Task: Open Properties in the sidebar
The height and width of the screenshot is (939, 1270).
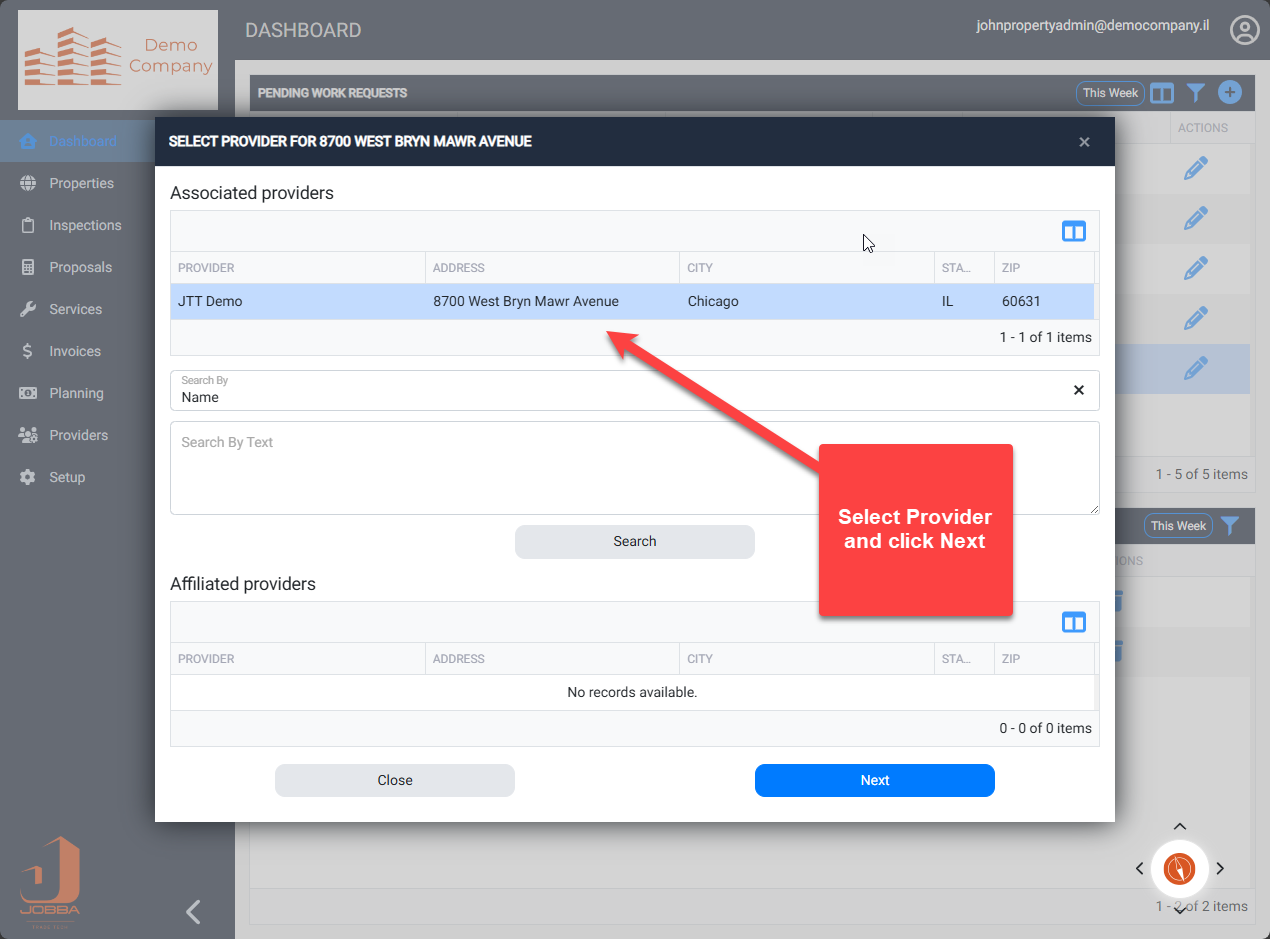Action: 81,183
